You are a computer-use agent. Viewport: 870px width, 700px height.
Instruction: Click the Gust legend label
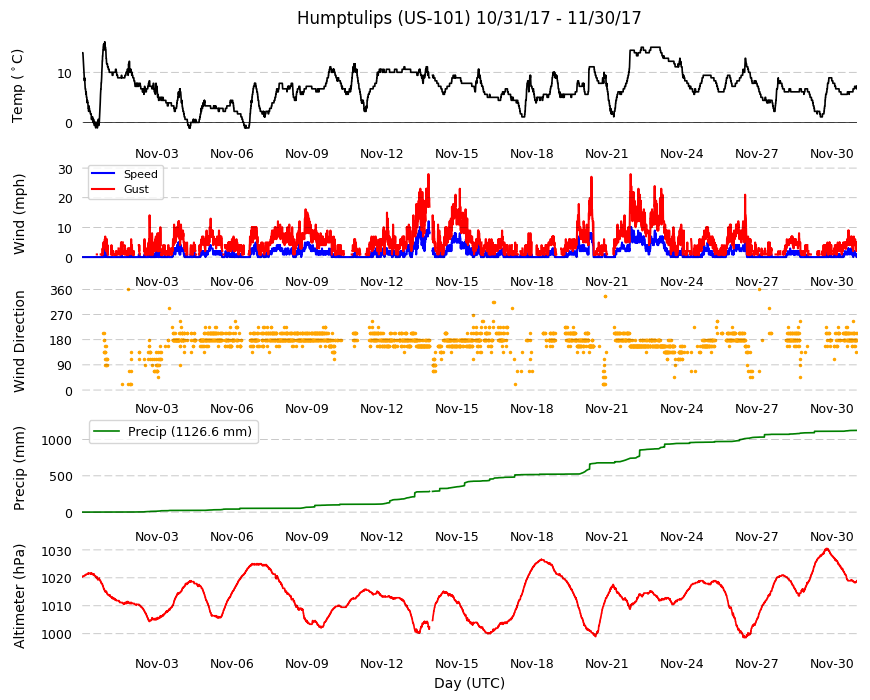click(x=136, y=189)
